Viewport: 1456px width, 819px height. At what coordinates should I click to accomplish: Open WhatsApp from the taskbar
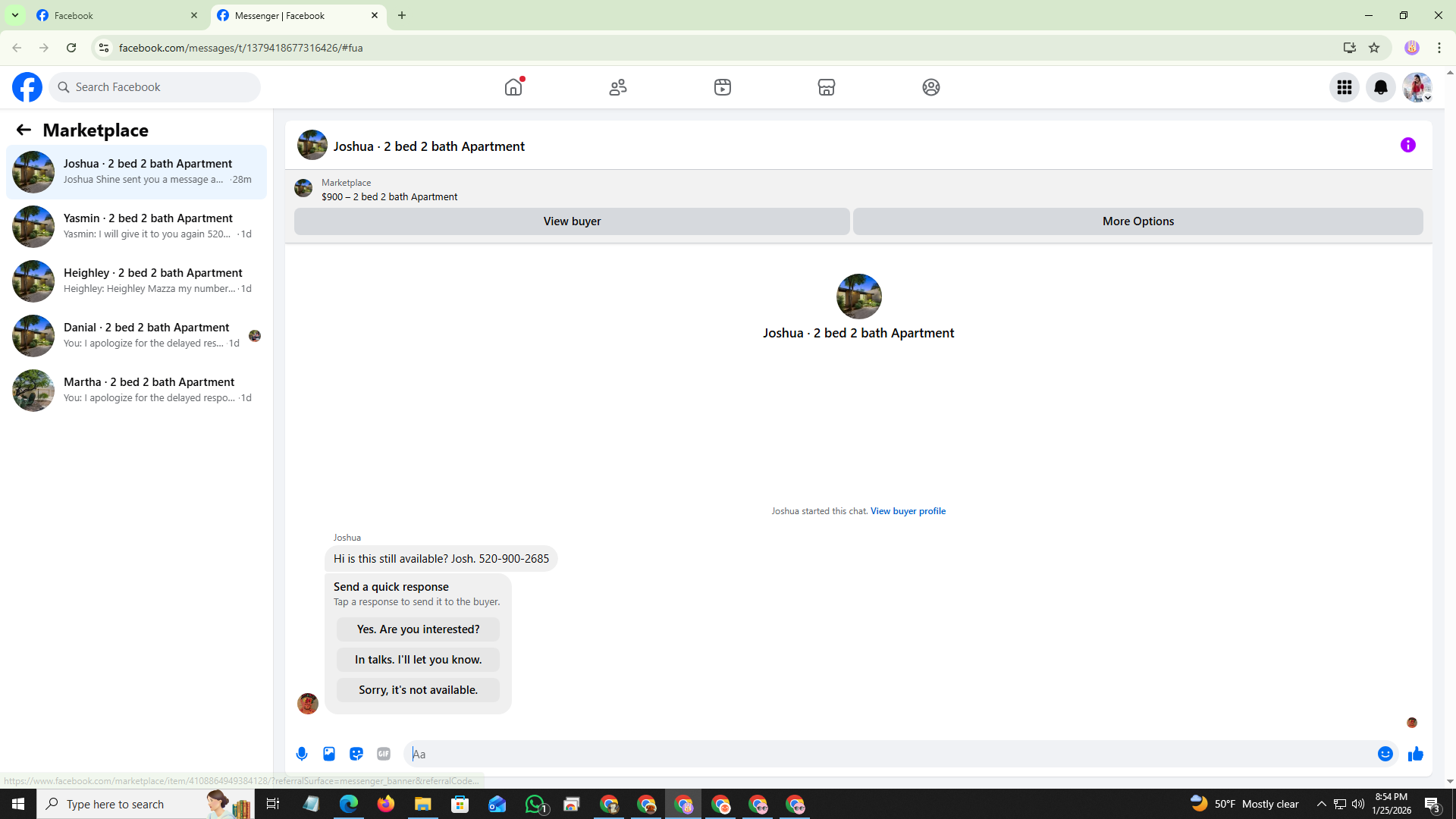535,804
